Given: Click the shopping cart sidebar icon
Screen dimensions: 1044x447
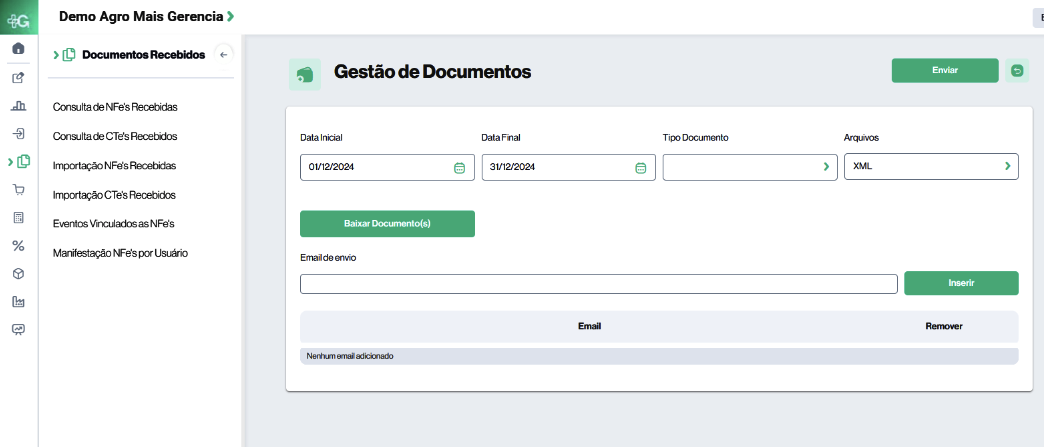Looking at the screenshot, I should pyautogui.click(x=18, y=190).
